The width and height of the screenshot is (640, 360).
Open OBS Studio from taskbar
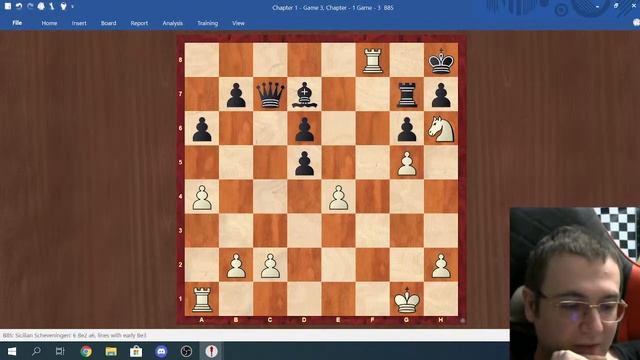coord(186,351)
